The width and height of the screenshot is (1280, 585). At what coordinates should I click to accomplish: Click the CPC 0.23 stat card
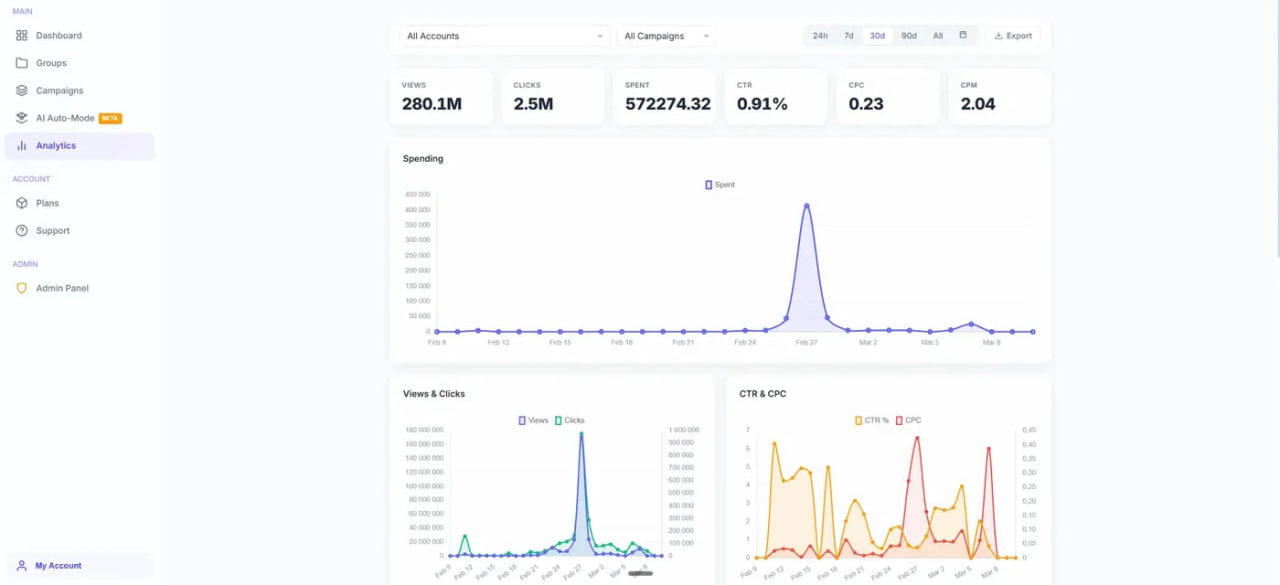click(x=888, y=97)
